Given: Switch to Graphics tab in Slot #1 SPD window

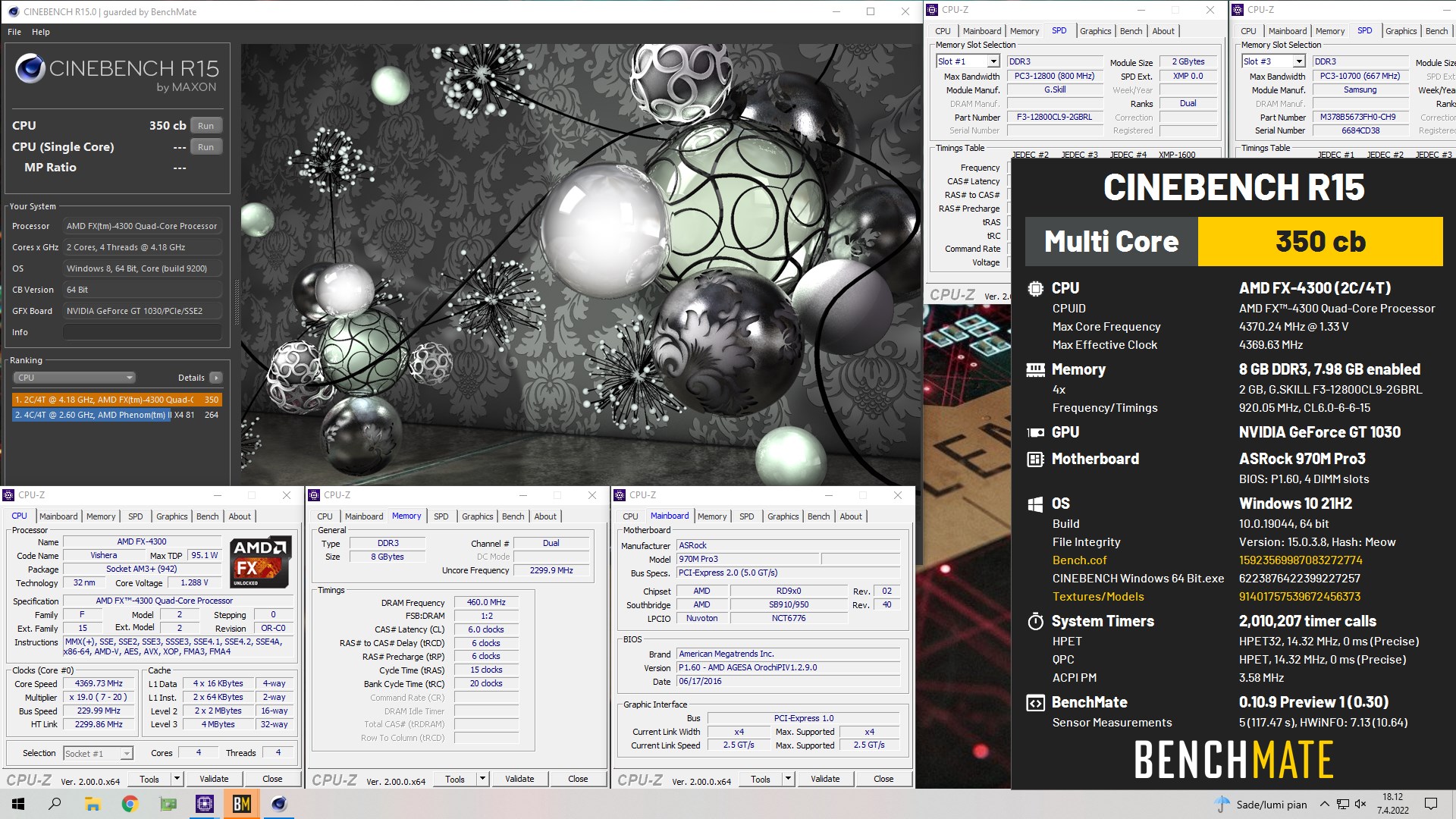Looking at the screenshot, I should [1096, 31].
